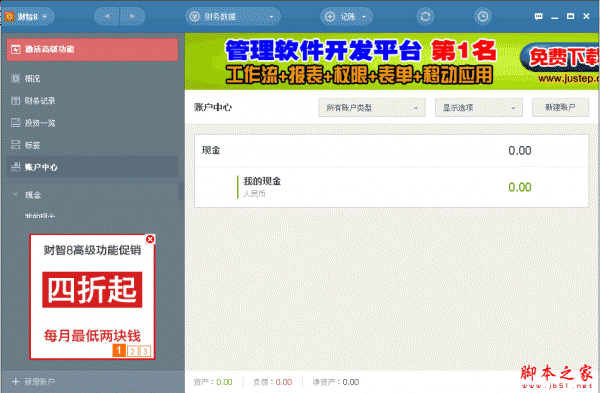Viewport: 600px width, 393px height.
Task: Open the 财务数据 dropdown
Action: coord(233,16)
